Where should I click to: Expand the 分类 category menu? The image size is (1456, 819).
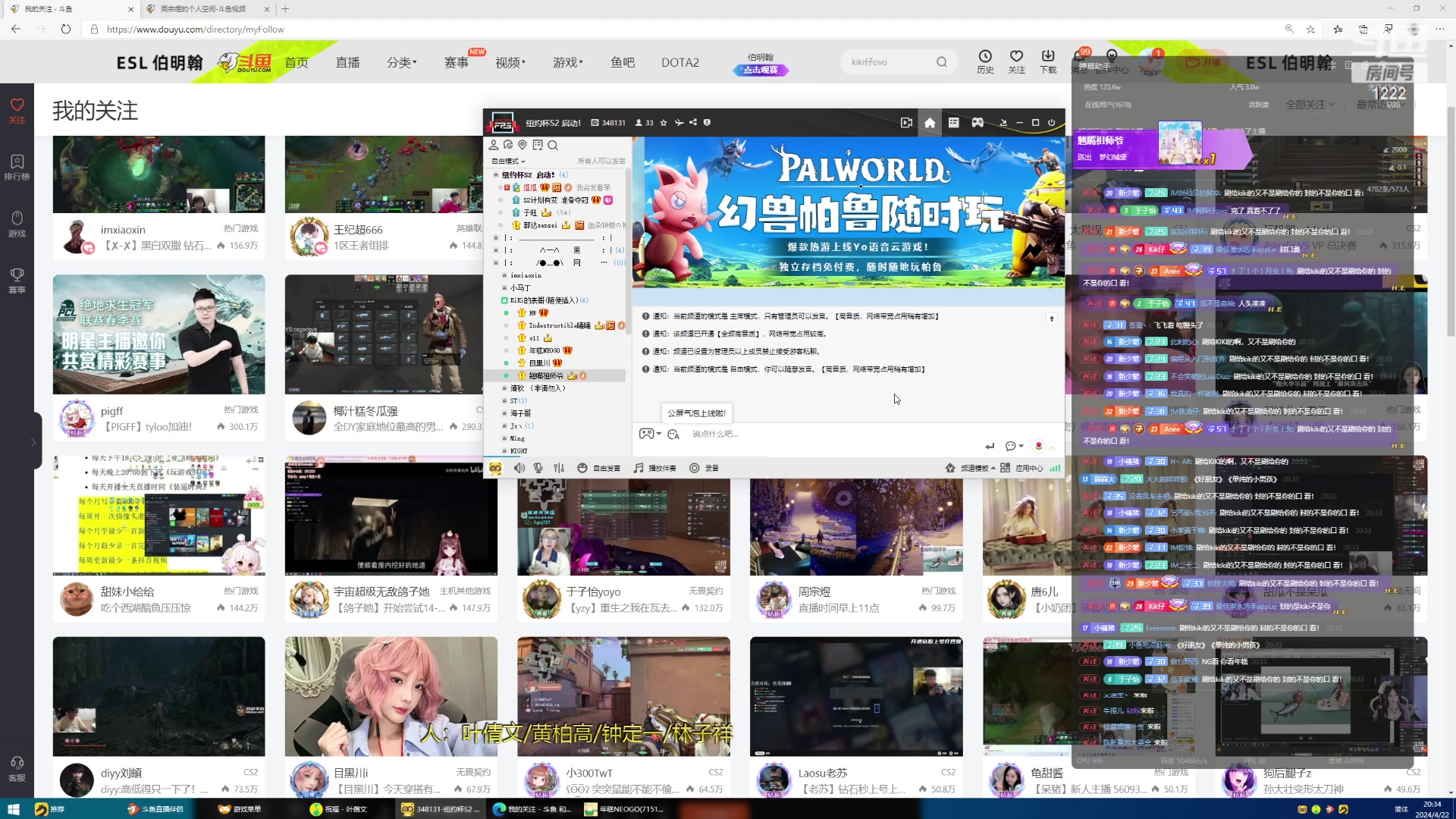point(402,62)
